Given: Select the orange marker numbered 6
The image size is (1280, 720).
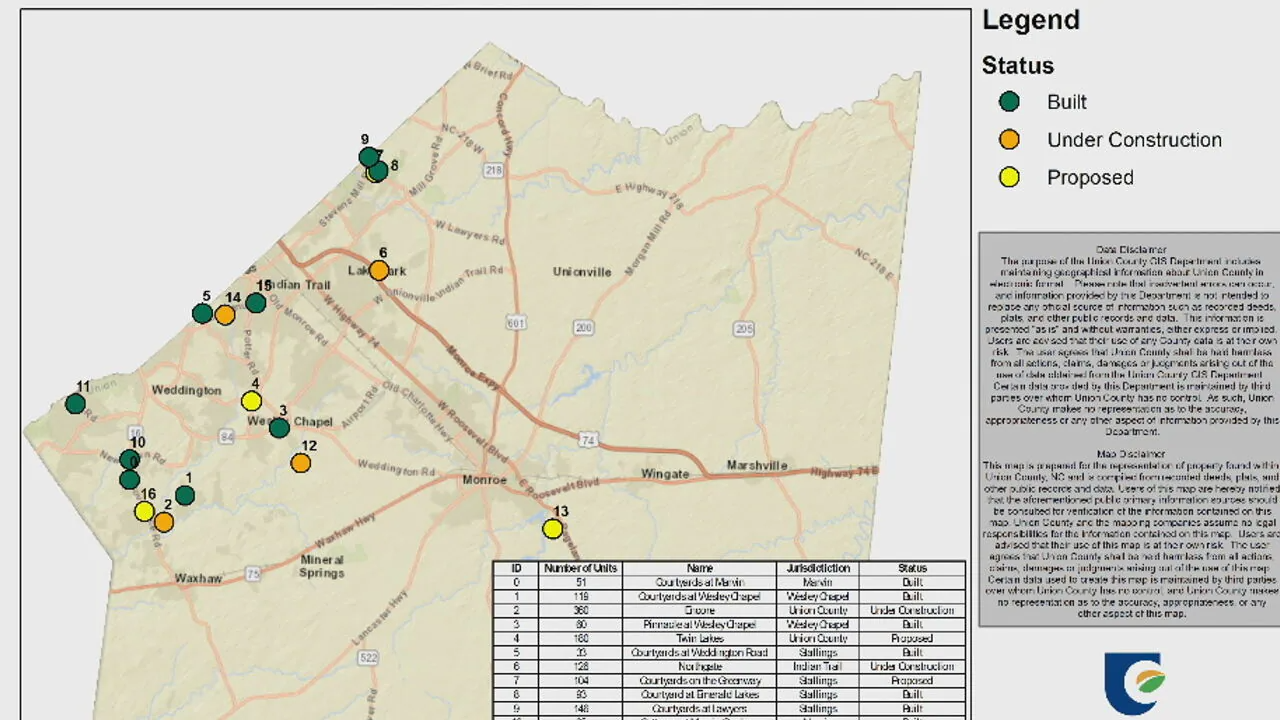Looking at the screenshot, I should pyautogui.click(x=379, y=270).
